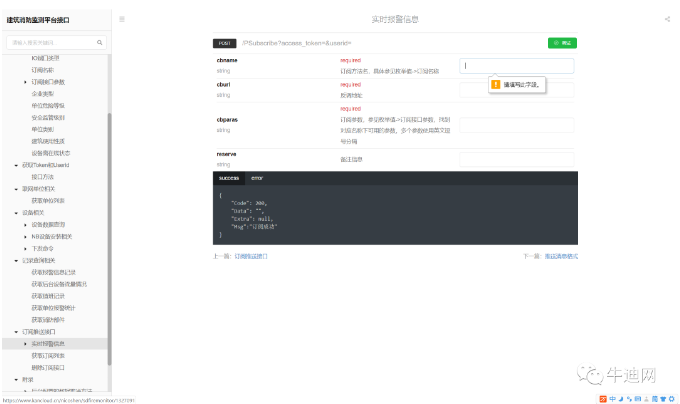Select the success response tab
Viewport: 680px width, 404px height.
[229, 177]
